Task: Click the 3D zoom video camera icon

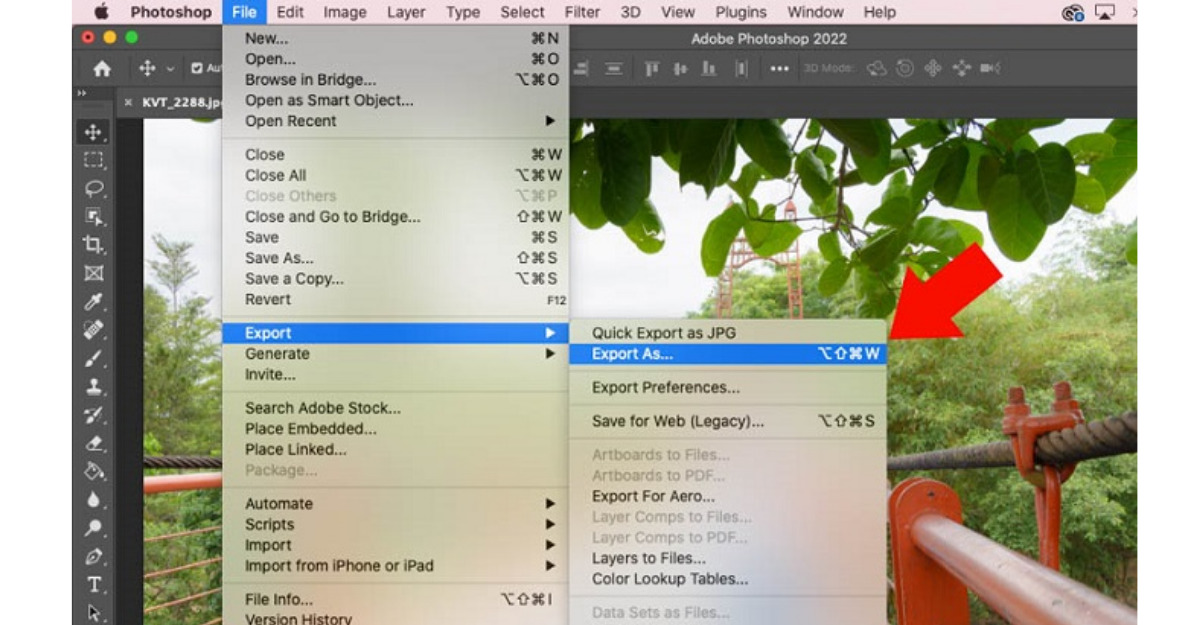Action: 990,69
